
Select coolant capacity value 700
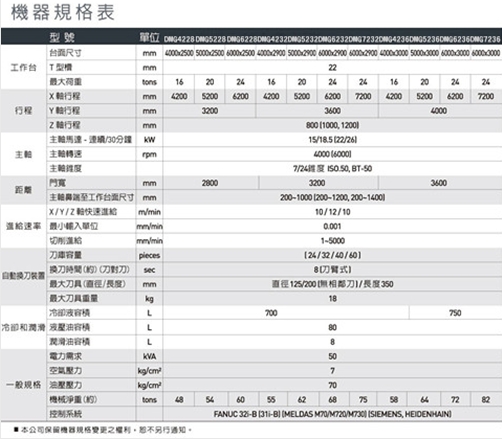point(271,313)
